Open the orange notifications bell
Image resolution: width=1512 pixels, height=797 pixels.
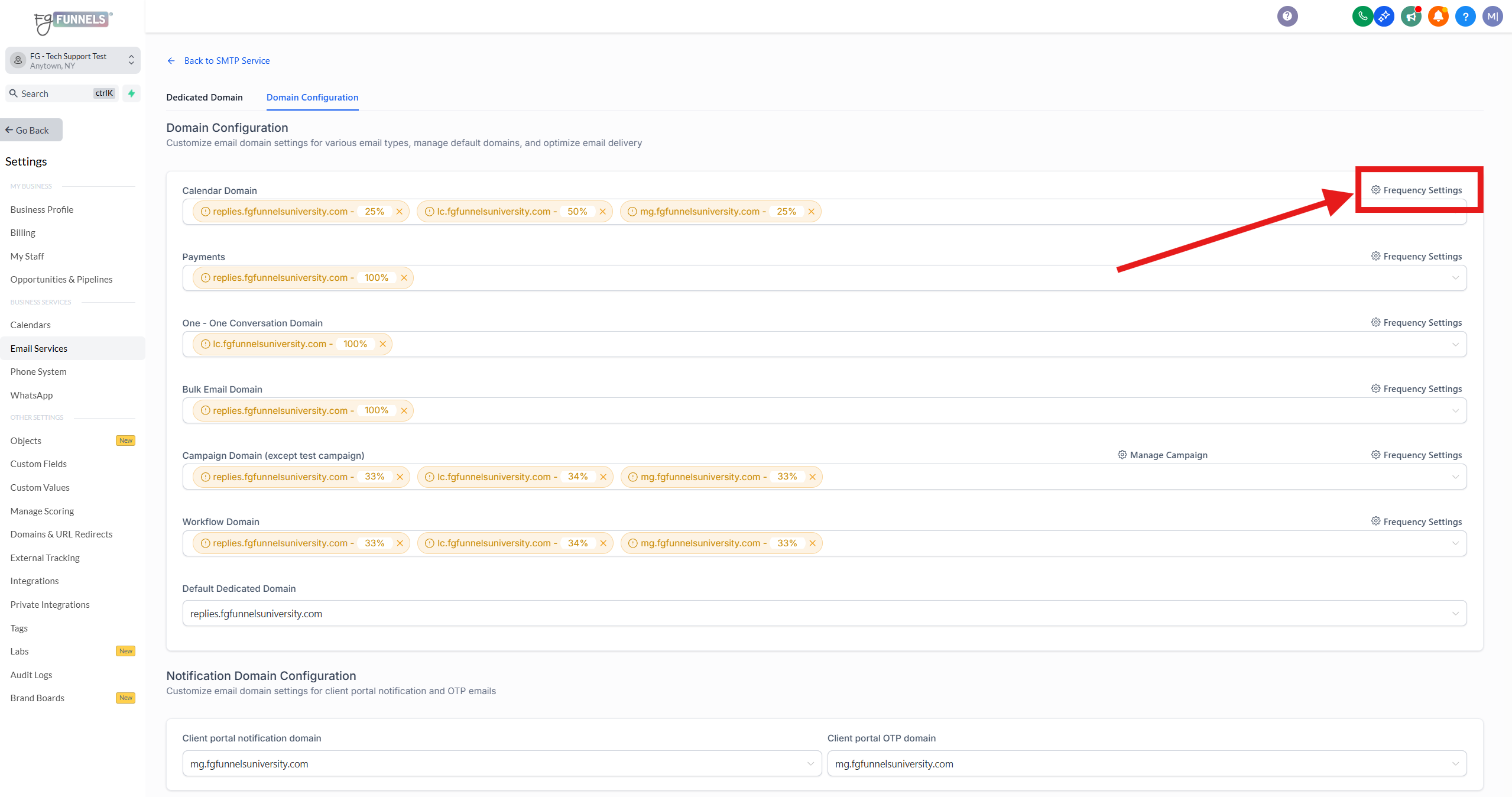[1438, 16]
